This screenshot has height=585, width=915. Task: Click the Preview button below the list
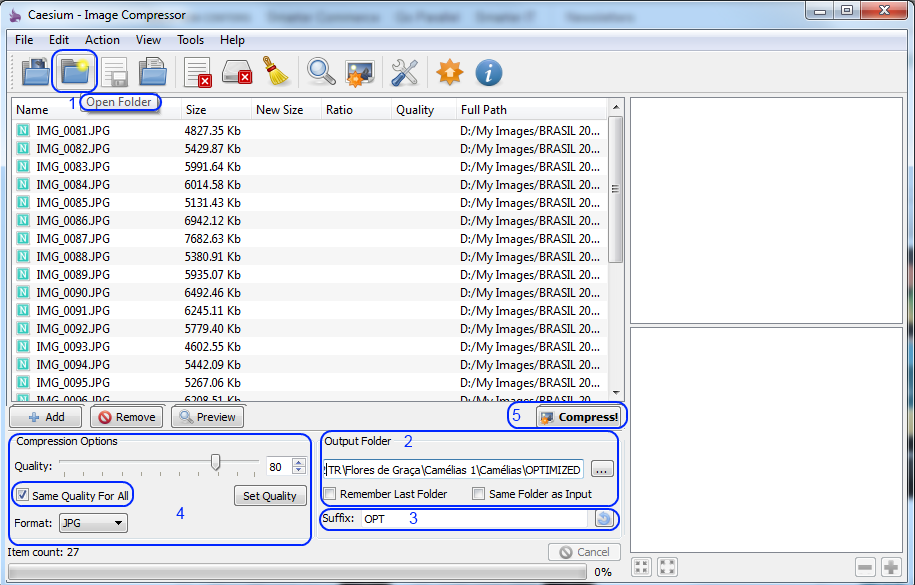(207, 417)
